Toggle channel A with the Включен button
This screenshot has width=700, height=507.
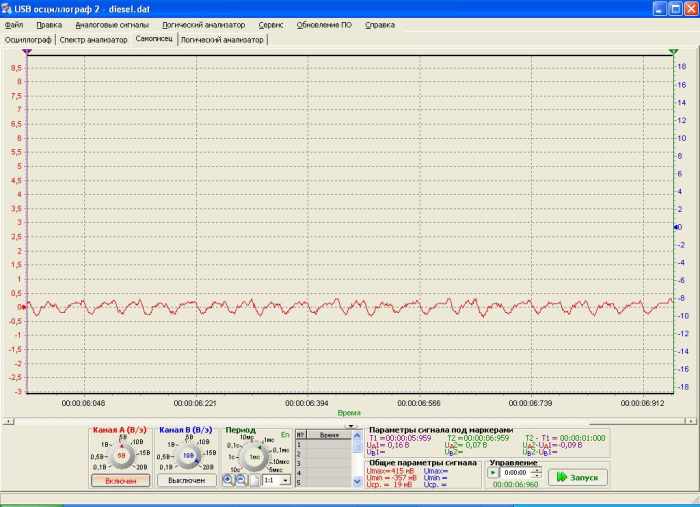pos(121,481)
